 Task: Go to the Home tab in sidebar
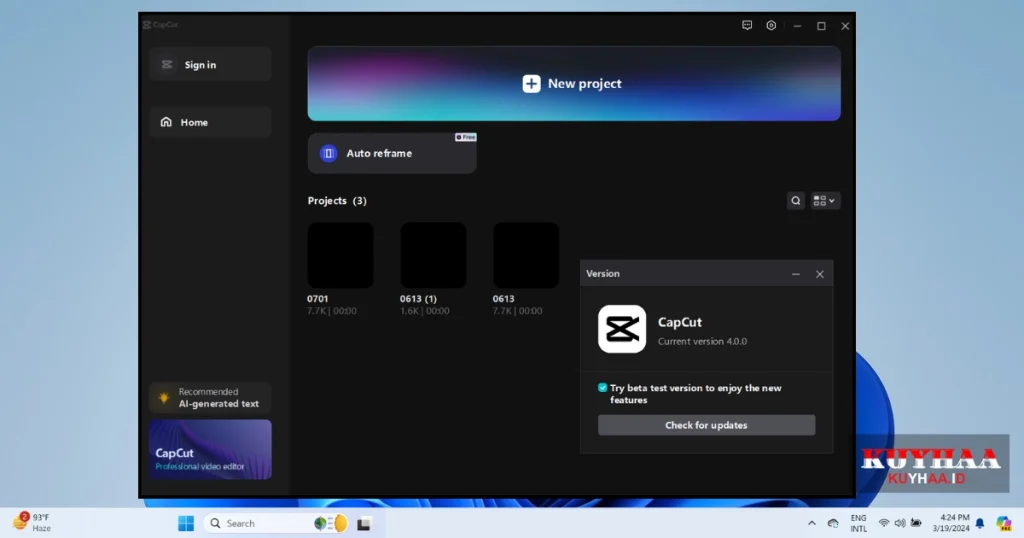pyautogui.click(x=210, y=123)
